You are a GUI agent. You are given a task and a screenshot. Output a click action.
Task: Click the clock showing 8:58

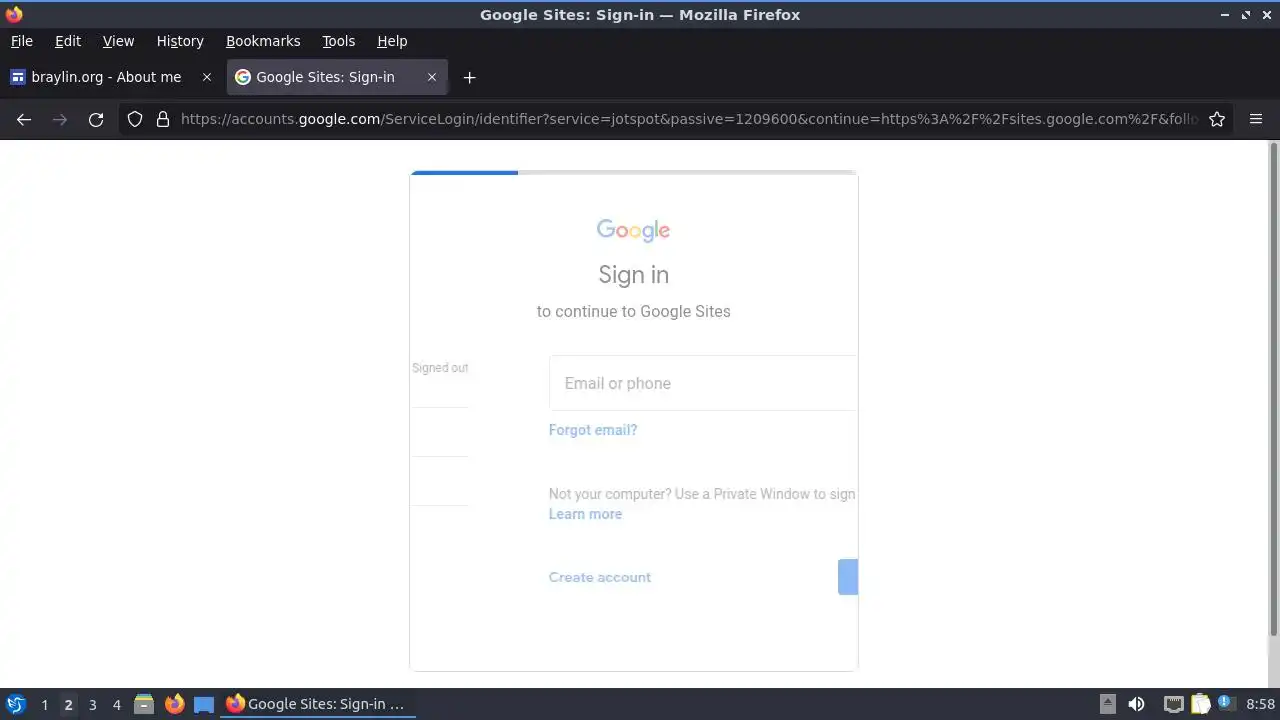click(x=1260, y=704)
